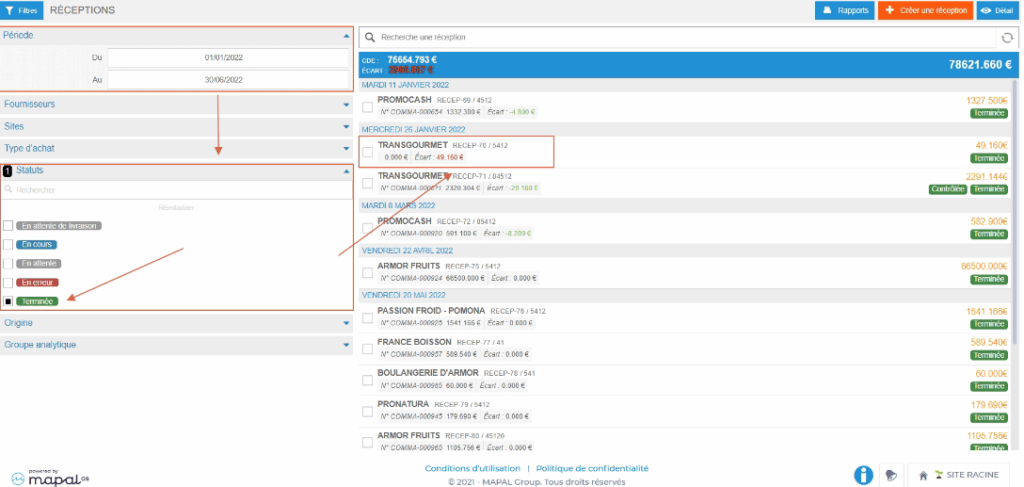Screen dimensions: 1024x487
Task: Click the home icon beside SITE RACINE
Action: [924, 475]
